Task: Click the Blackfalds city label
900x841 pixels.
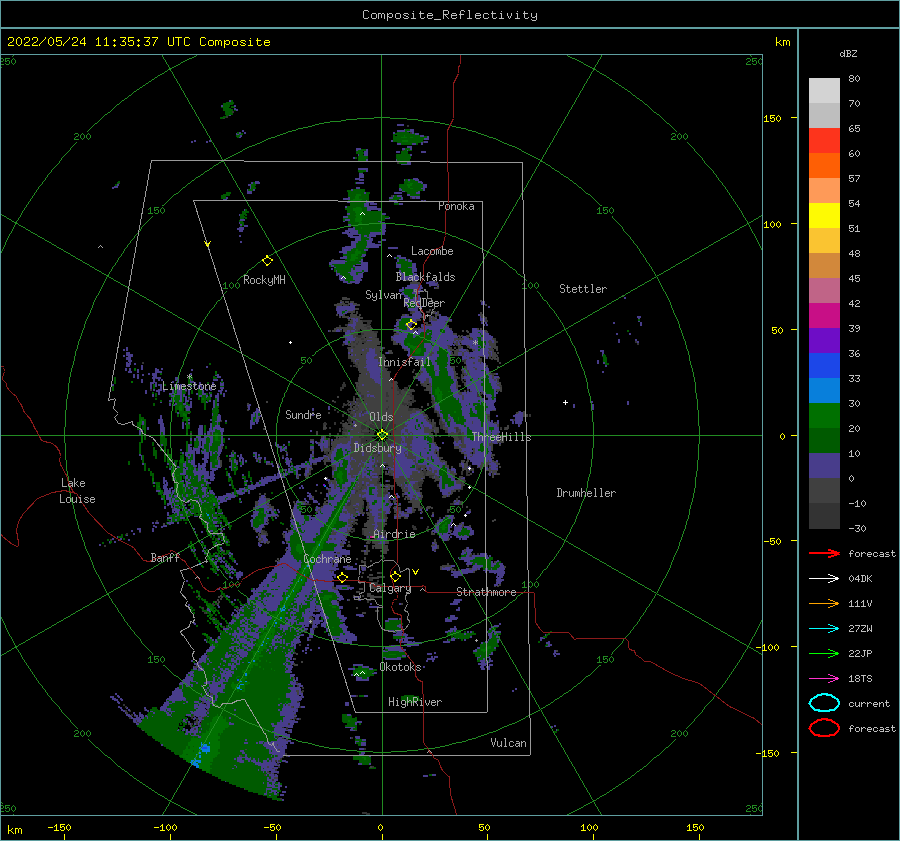Action: [425, 277]
